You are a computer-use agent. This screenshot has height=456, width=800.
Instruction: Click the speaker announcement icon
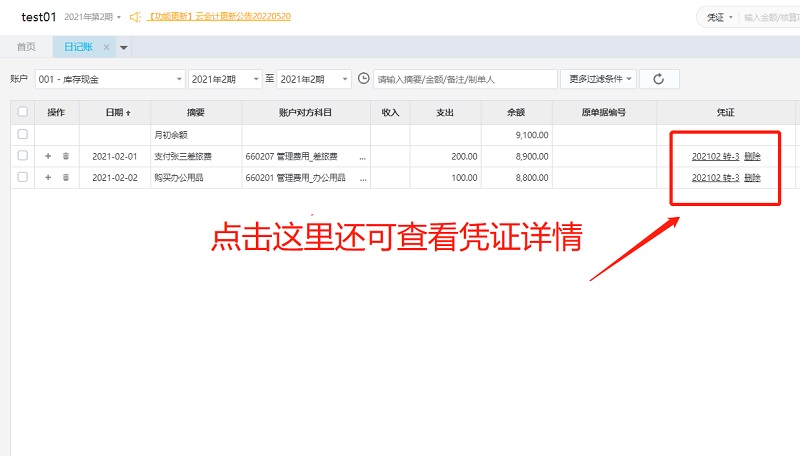point(135,17)
